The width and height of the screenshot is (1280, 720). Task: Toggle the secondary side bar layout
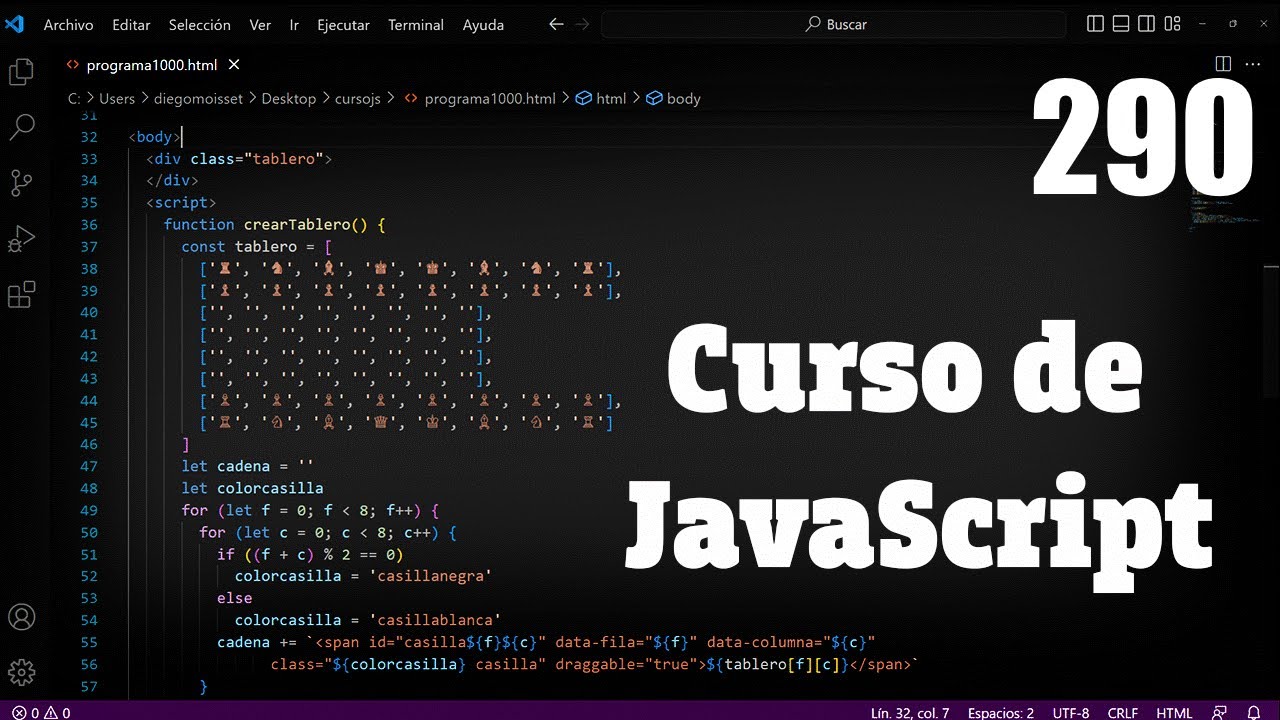click(x=1147, y=24)
